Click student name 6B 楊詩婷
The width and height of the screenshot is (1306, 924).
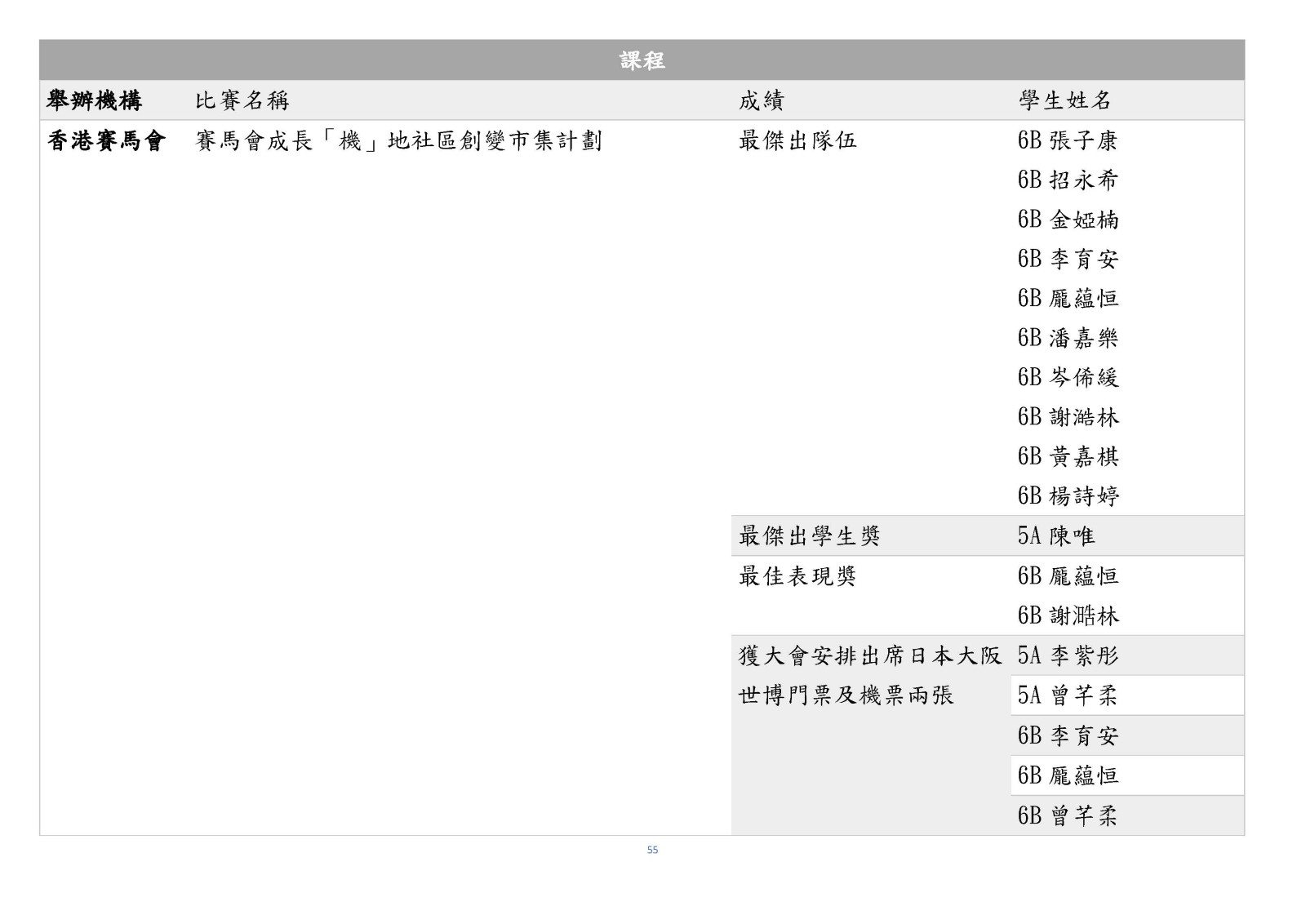1068,496
